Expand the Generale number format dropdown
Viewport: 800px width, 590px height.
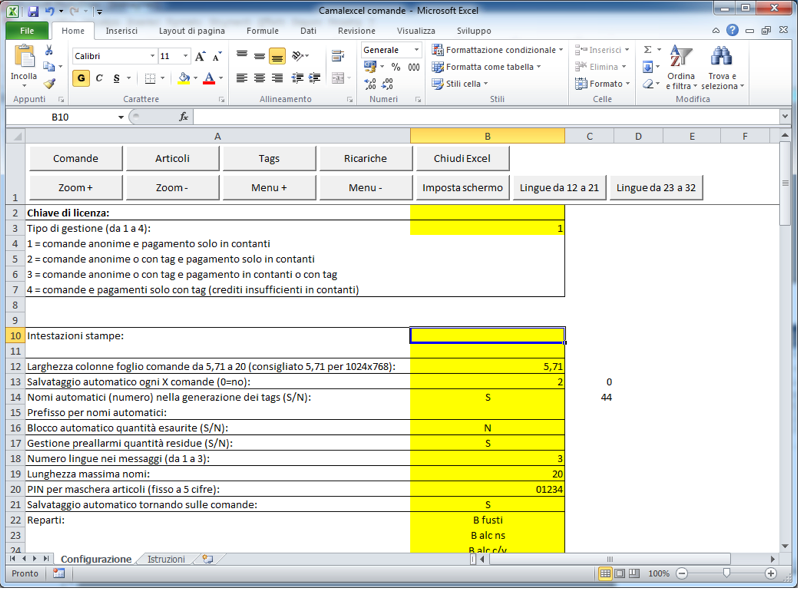click(x=420, y=50)
